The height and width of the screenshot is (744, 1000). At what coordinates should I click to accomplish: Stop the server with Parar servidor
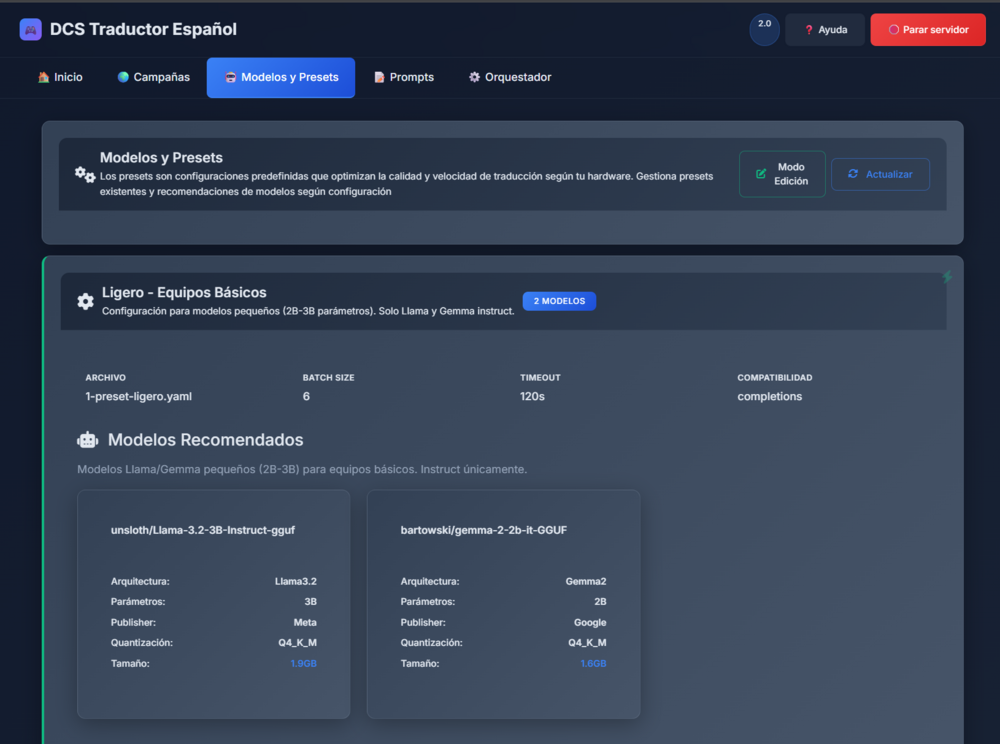click(928, 30)
